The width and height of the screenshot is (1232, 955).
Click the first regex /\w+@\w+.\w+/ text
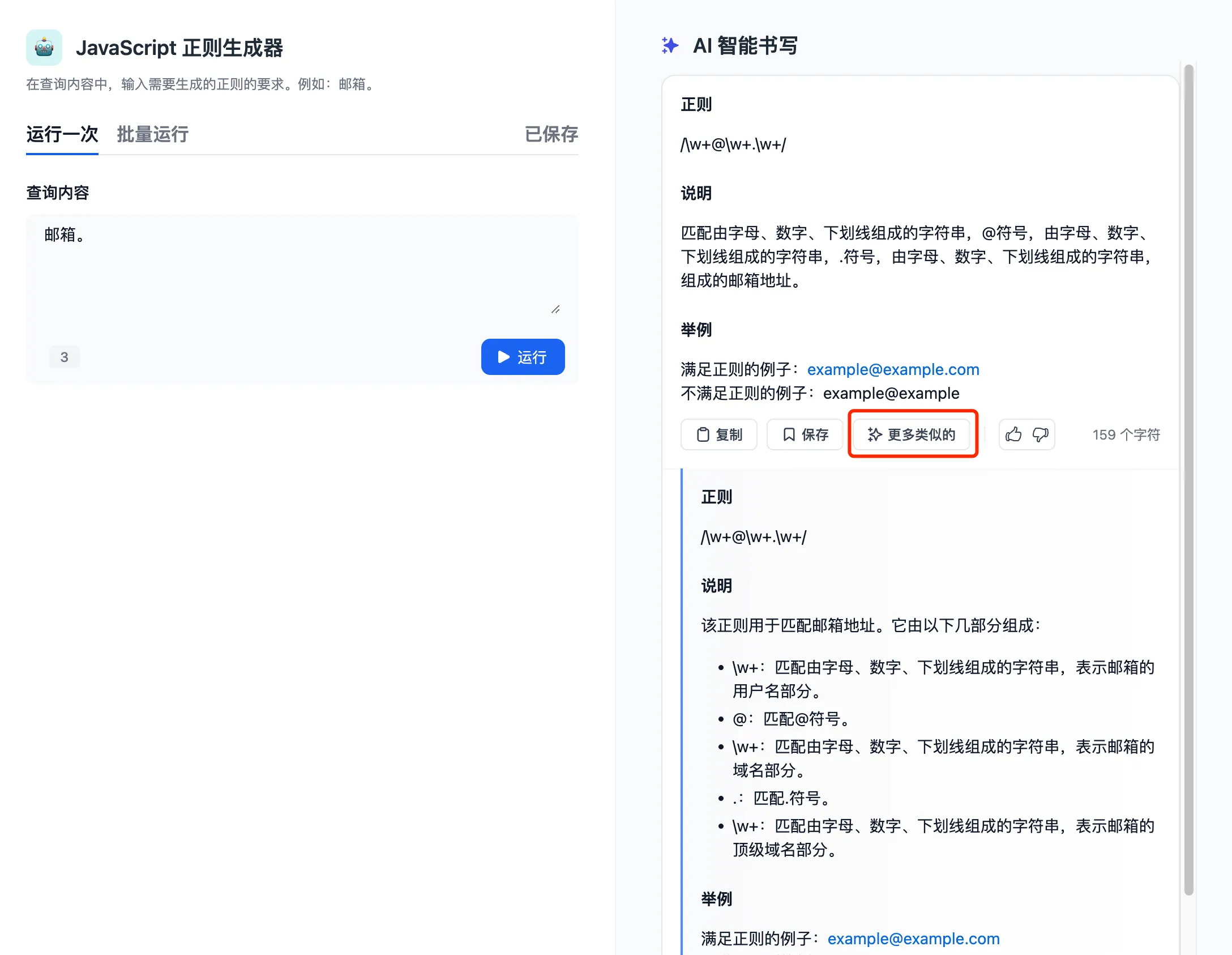click(x=733, y=144)
